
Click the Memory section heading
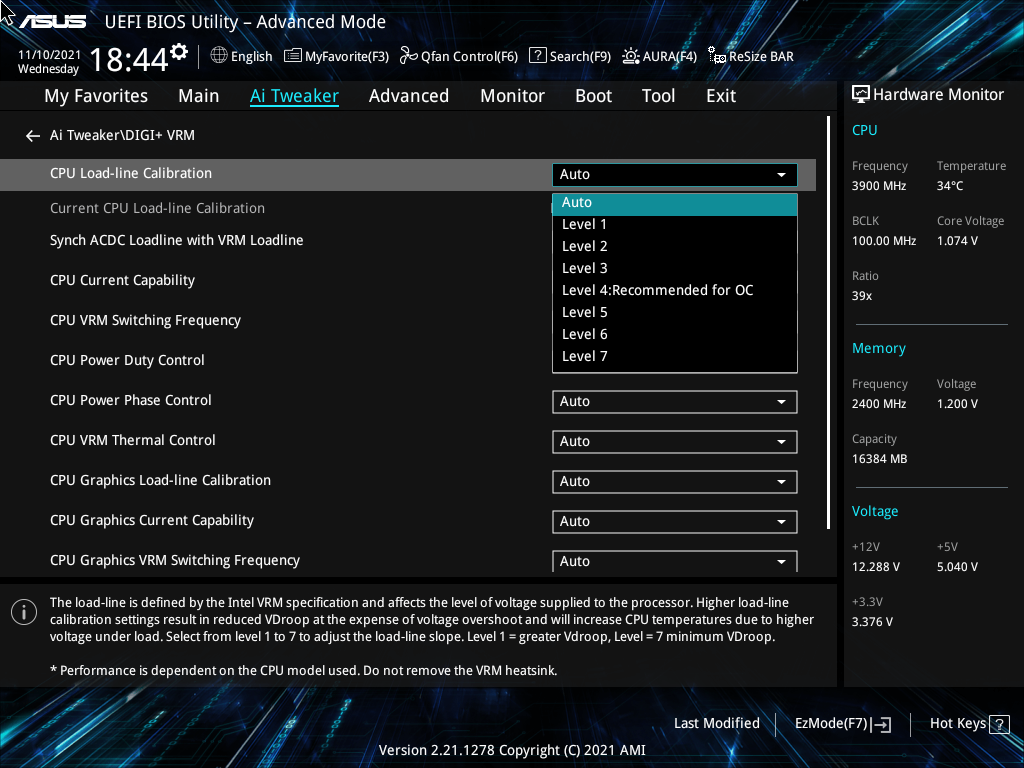878,349
